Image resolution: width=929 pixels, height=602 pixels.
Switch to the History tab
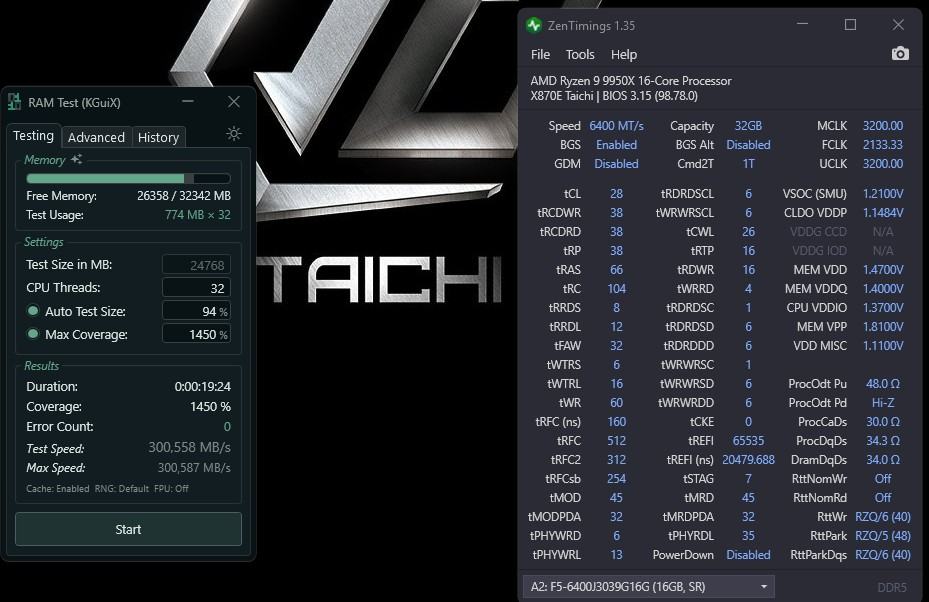tap(158, 137)
